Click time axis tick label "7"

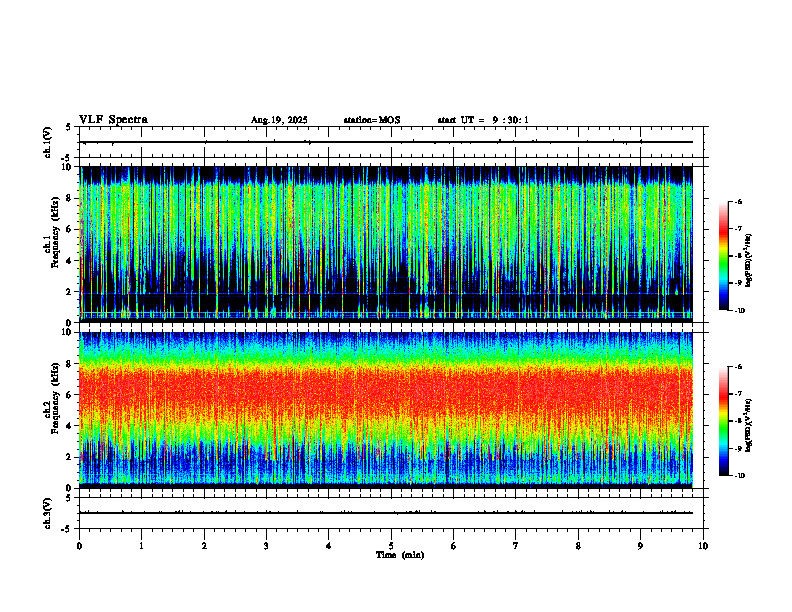click(516, 546)
